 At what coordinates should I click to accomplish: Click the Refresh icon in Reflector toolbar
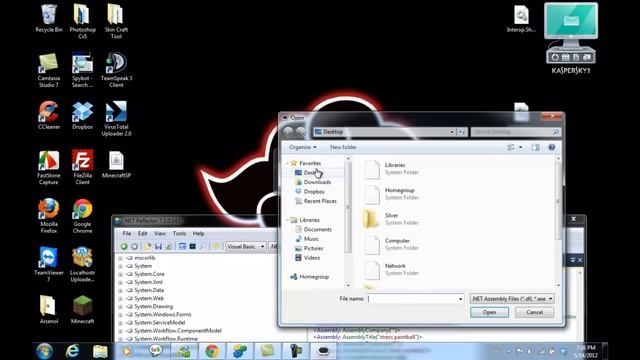(x=169, y=247)
